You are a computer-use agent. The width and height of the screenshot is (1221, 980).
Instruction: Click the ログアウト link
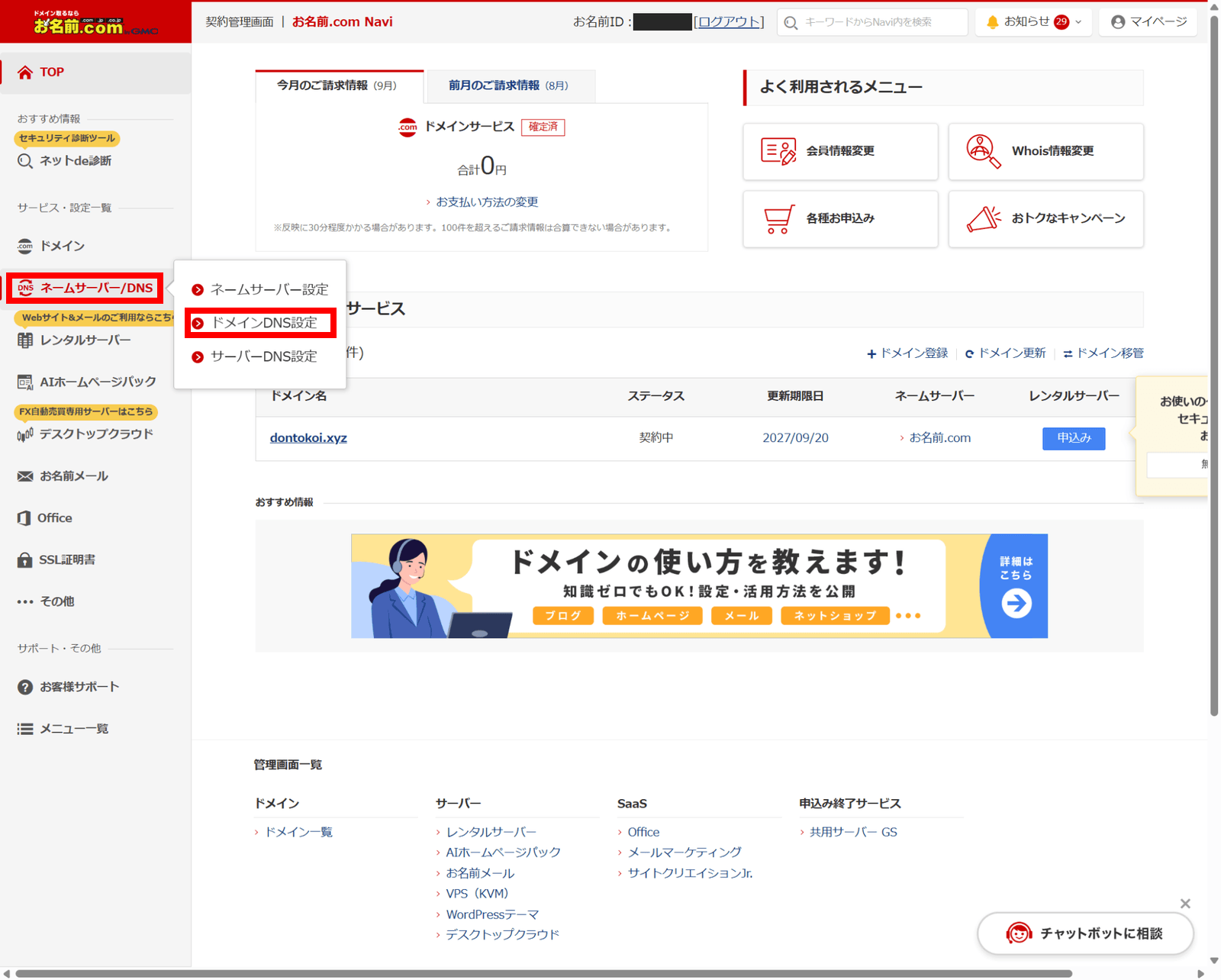point(730,21)
